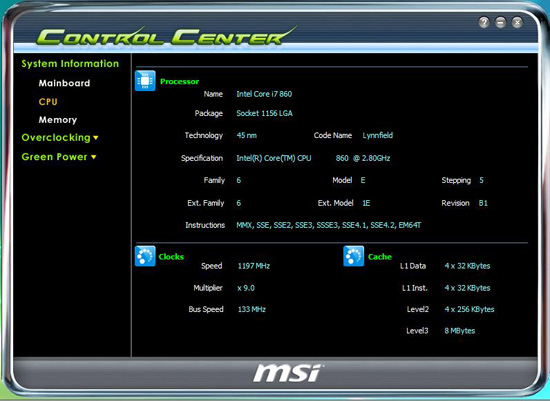Click the 45 nm technology value

point(247,135)
